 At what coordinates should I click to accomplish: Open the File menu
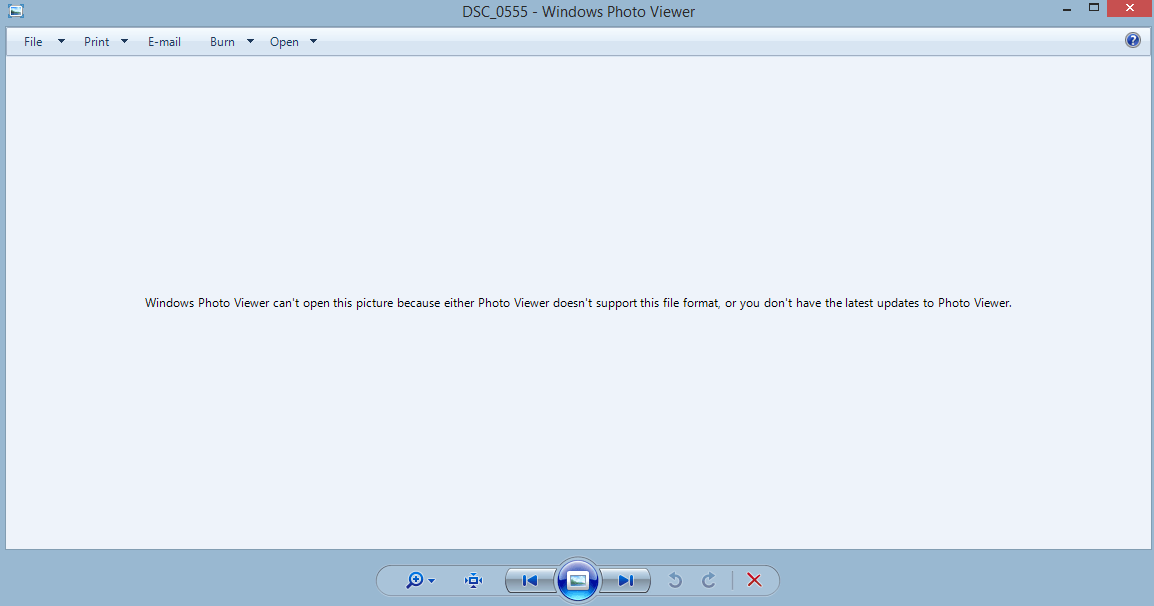[x=33, y=42]
